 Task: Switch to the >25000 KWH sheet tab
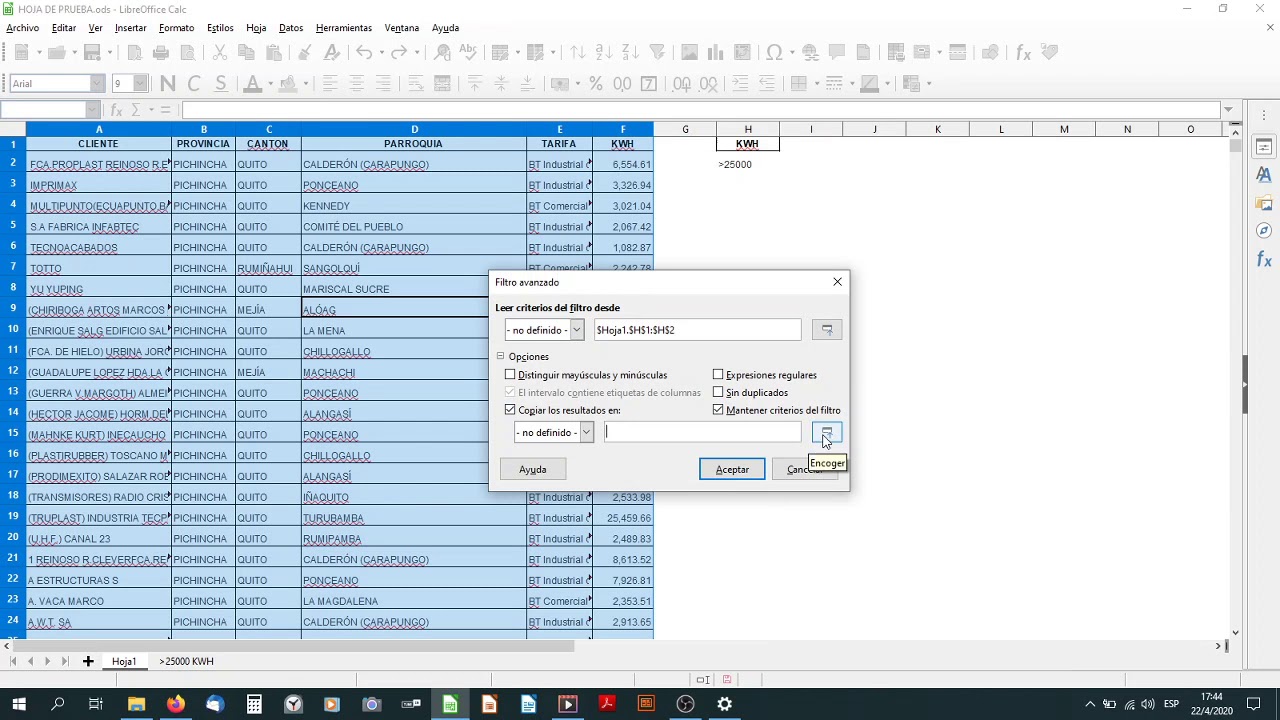pos(186,661)
